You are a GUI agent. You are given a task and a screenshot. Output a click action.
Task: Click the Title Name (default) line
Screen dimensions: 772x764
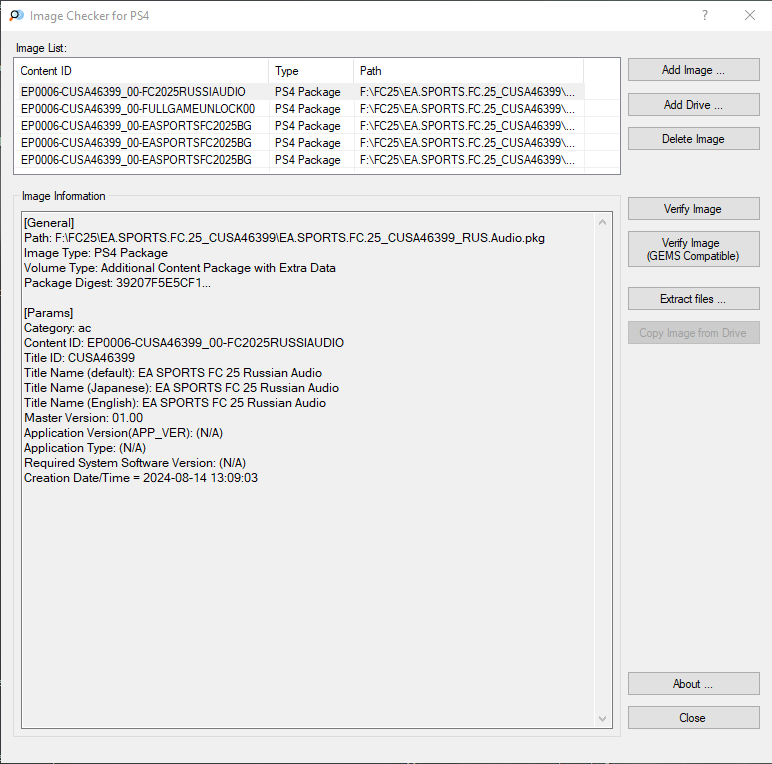(x=173, y=373)
